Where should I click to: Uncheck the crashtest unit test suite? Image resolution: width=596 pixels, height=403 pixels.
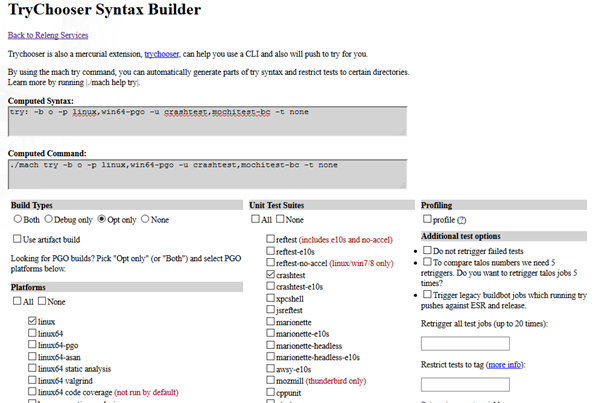[x=270, y=274]
